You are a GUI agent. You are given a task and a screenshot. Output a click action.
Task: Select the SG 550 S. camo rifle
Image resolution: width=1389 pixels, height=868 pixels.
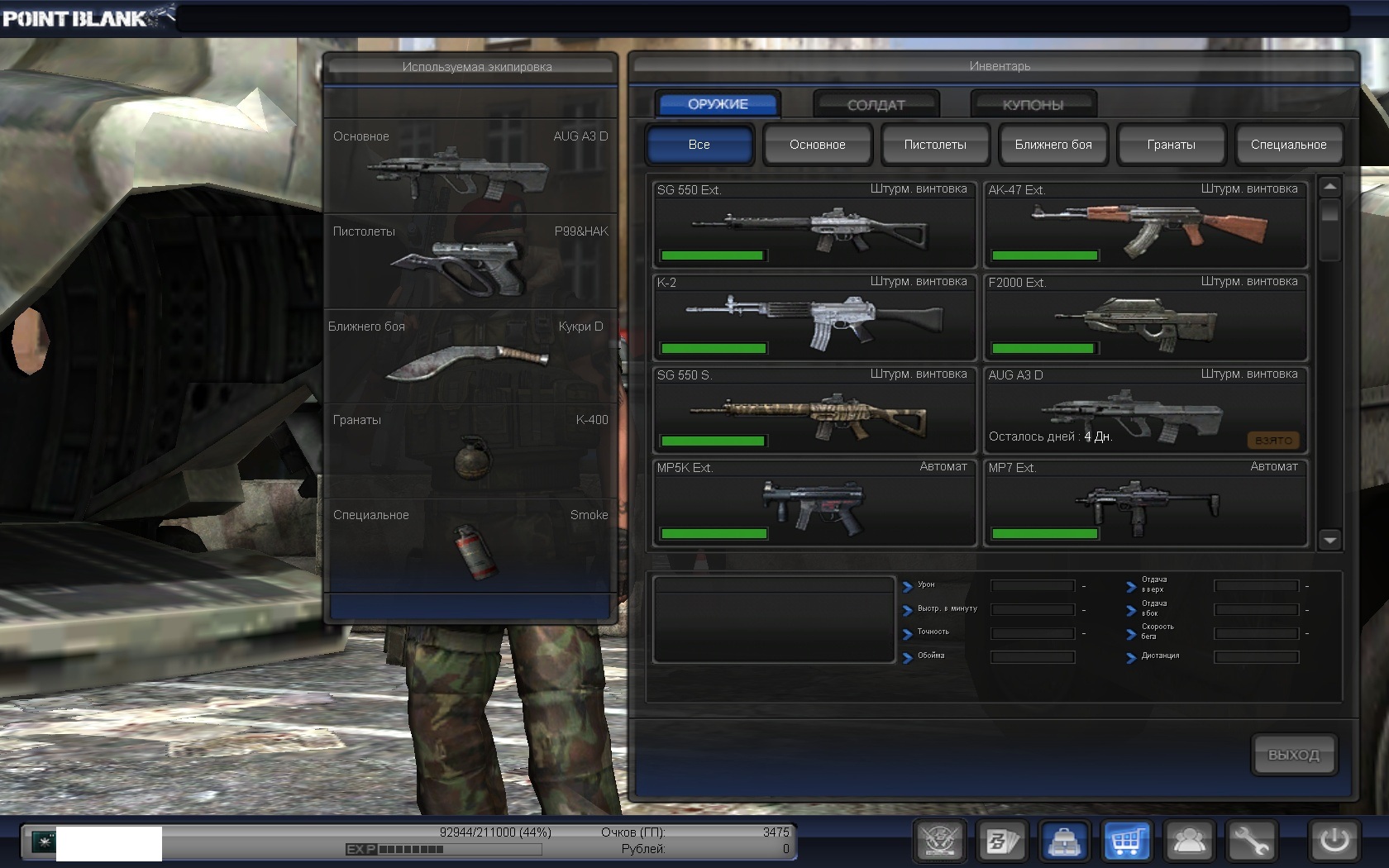pyautogui.click(x=814, y=409)
